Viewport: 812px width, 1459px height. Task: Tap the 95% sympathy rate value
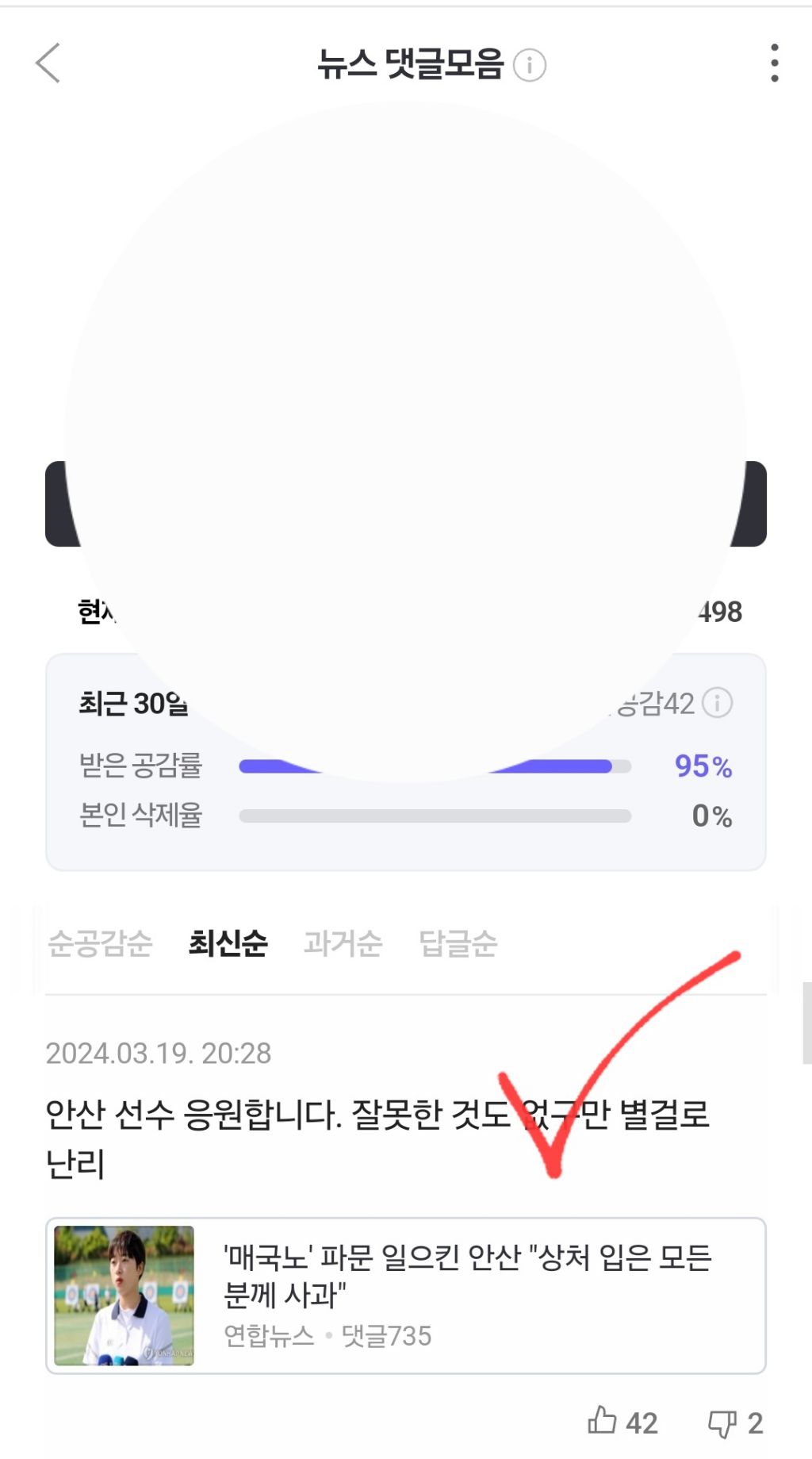click(x=703, y=766)
